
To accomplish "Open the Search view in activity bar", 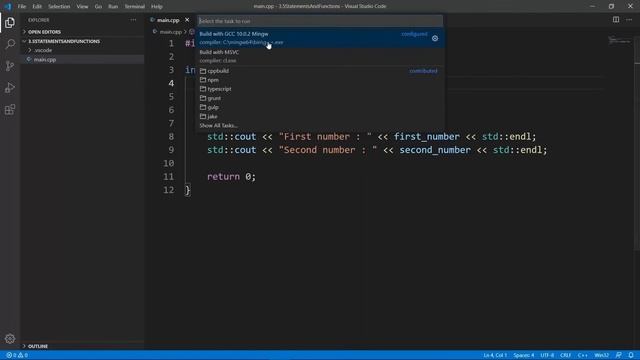I will coord(10,44).
